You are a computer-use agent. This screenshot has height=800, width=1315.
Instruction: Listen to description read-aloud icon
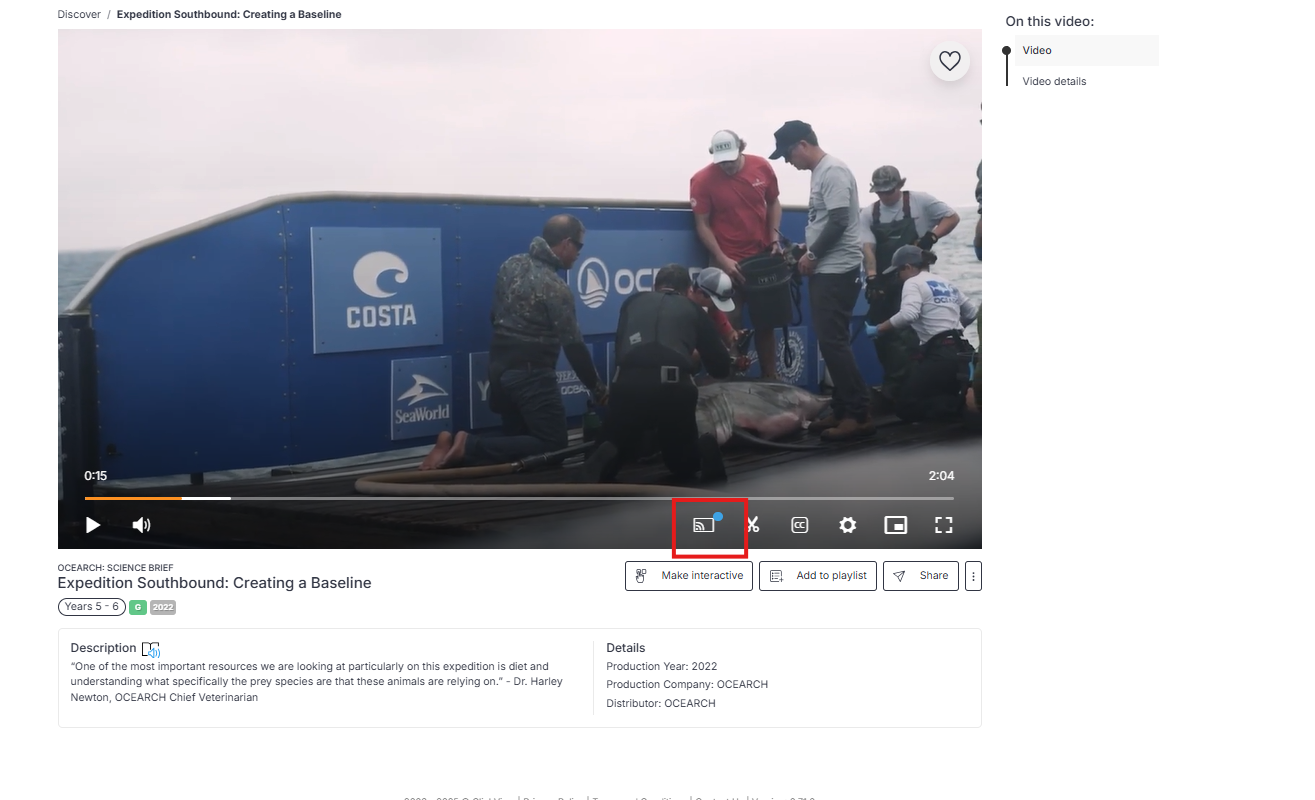pyautogui.click(x=151, y=649)
